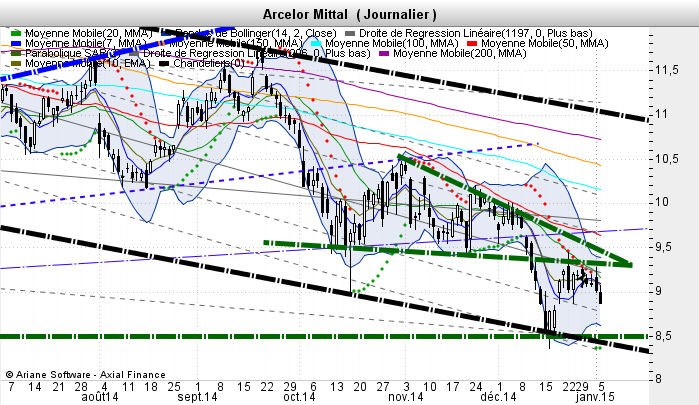Click the 11,5 price axis label
Image resolution: width=699 pixels, height=405 pixels.
(x=666, y=70)
